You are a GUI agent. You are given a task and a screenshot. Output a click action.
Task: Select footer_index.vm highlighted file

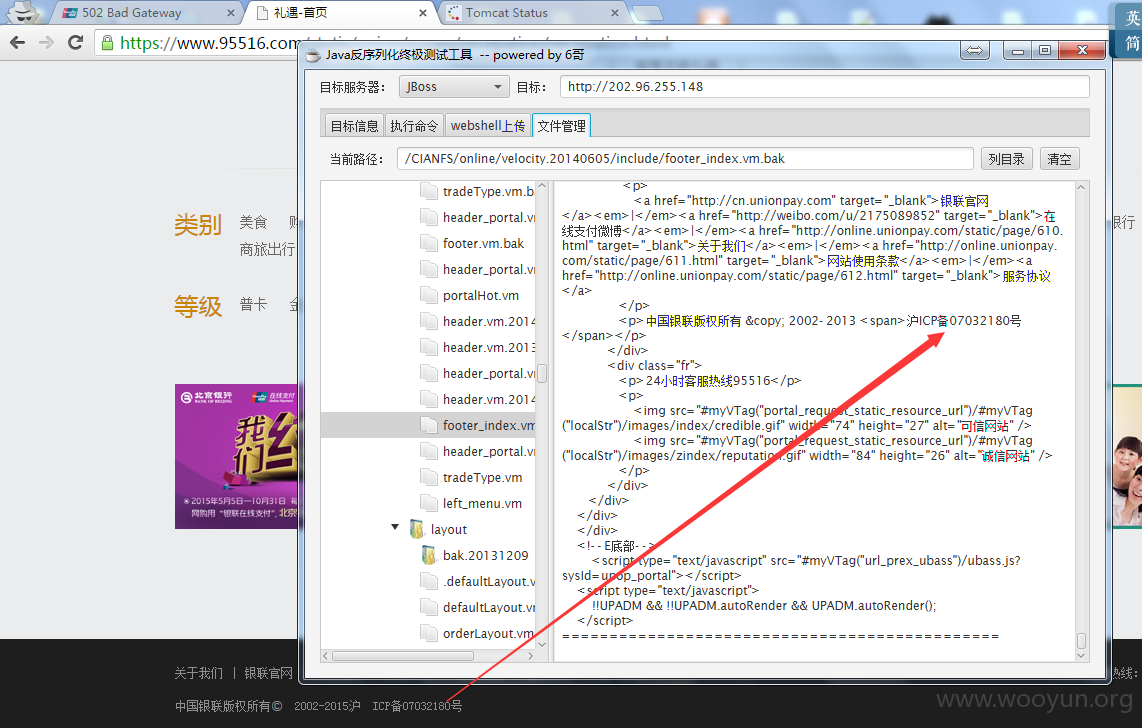pyautogui.click(x=428, y=425)
